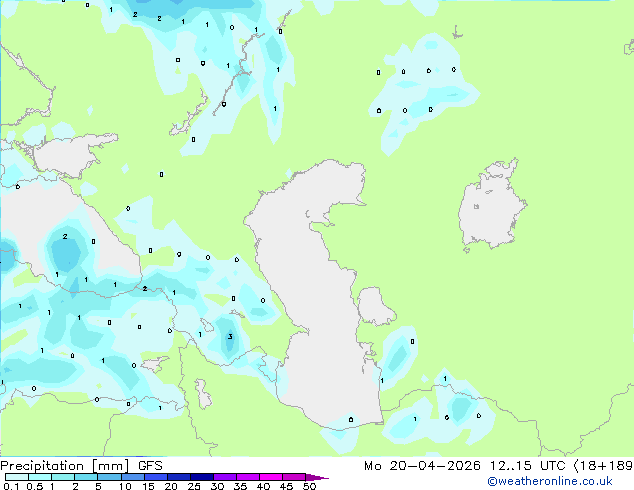Click the '50' legend scale label
This screenshot has width=634, height=490.
tap(309, 486)
